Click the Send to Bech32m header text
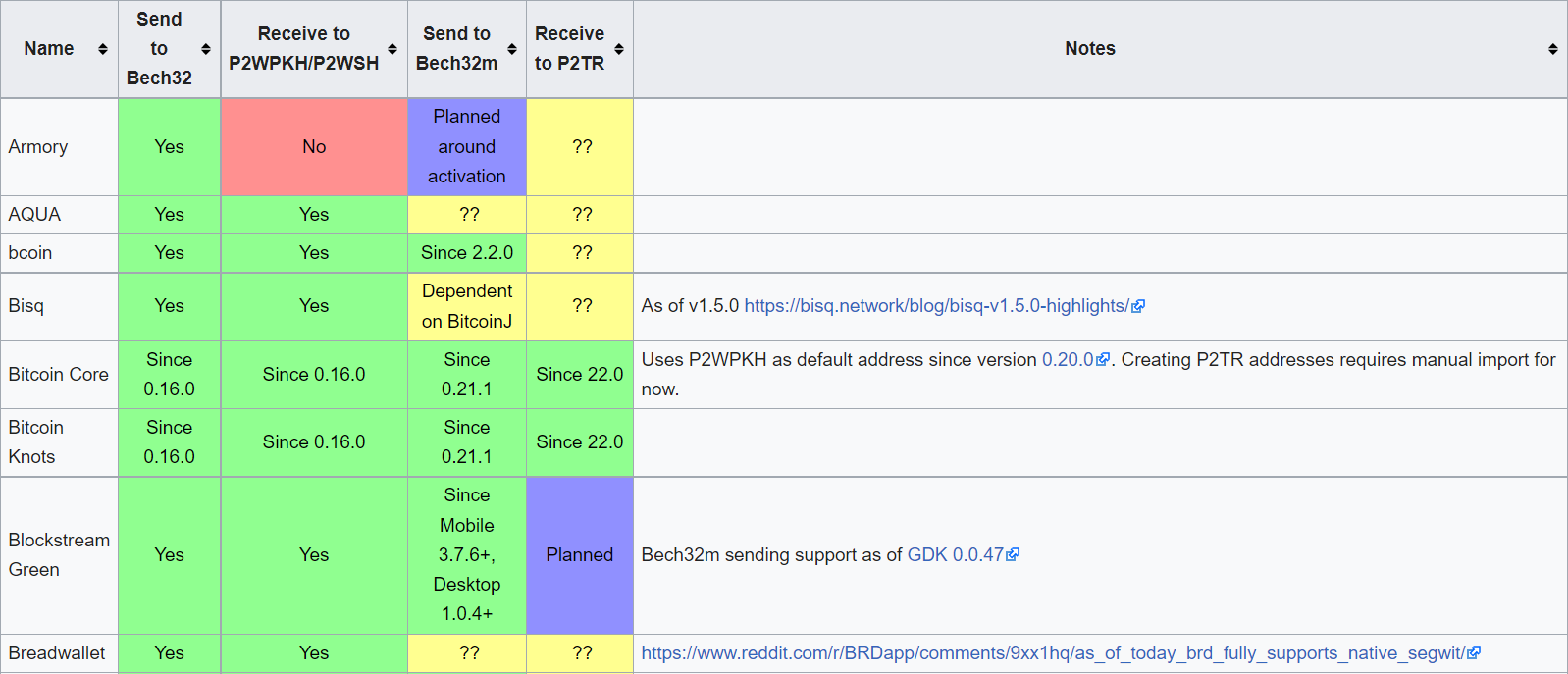1568x674 pixels. coord(456,49)
